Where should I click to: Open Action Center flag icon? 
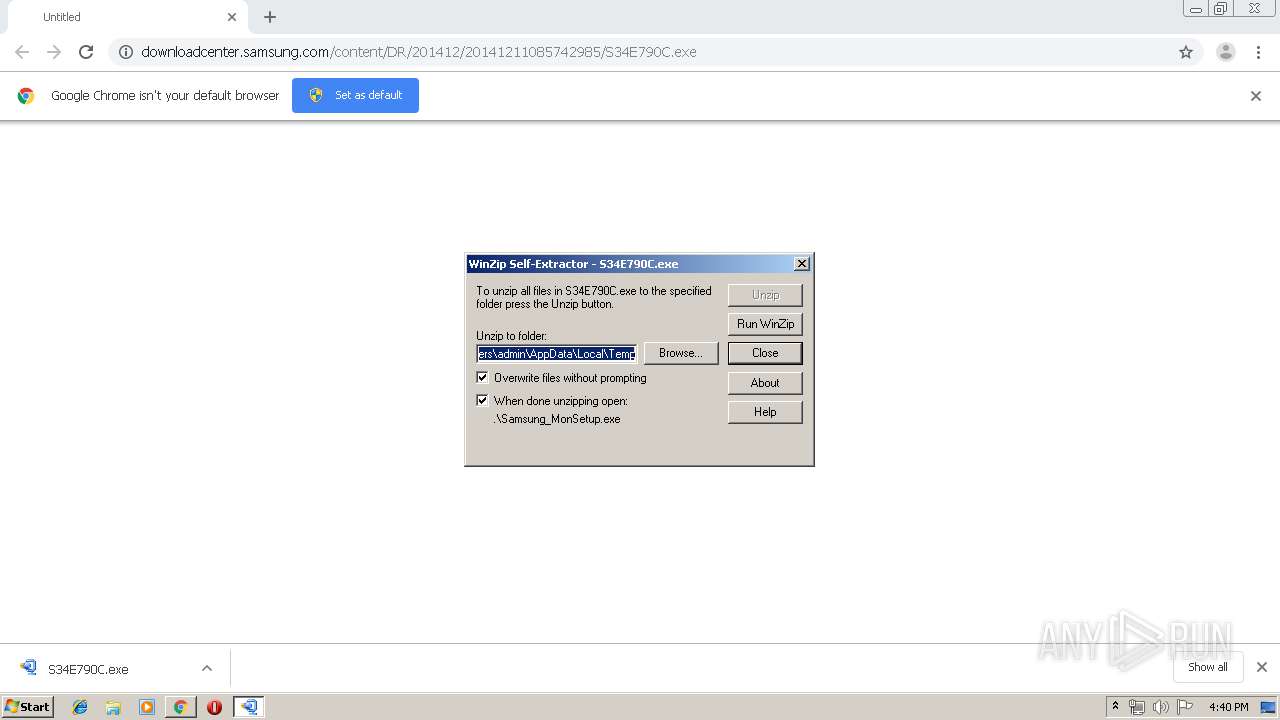tap(1185, 707)
